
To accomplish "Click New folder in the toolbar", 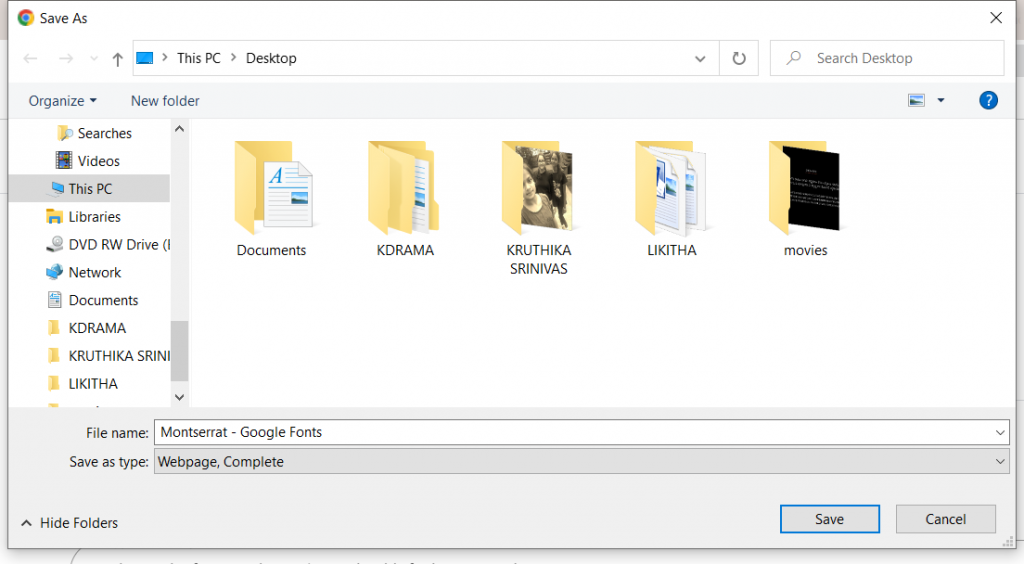I will click(x=165, y=101).
